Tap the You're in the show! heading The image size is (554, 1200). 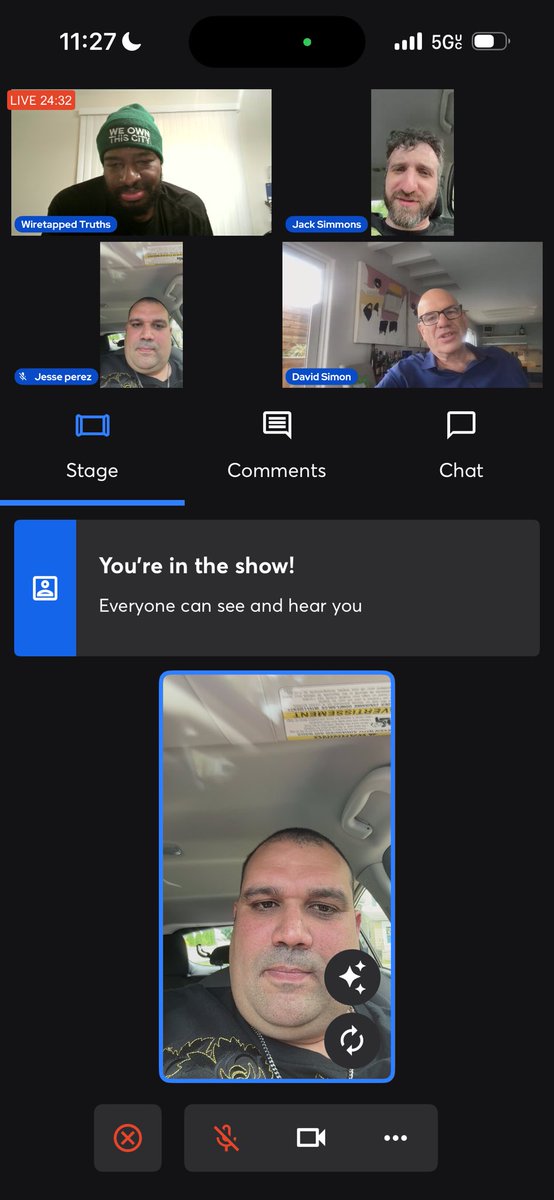coord(197,565)
